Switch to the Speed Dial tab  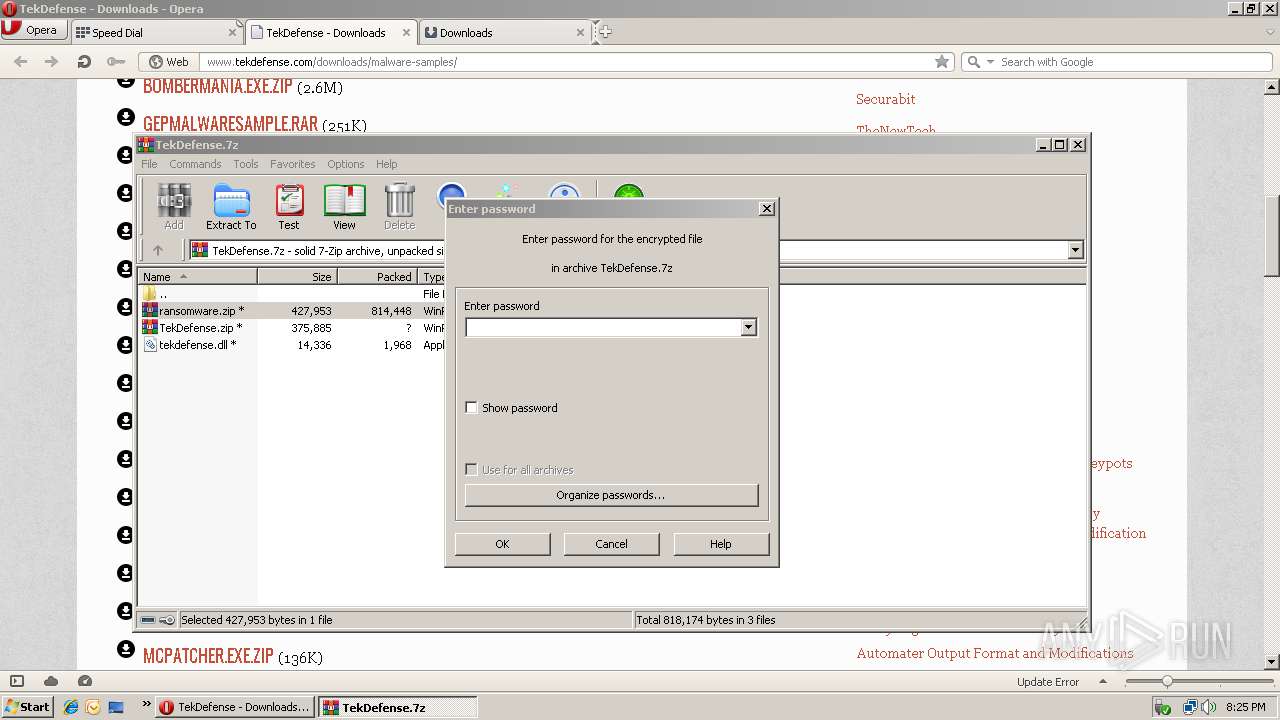click(157, 32)
